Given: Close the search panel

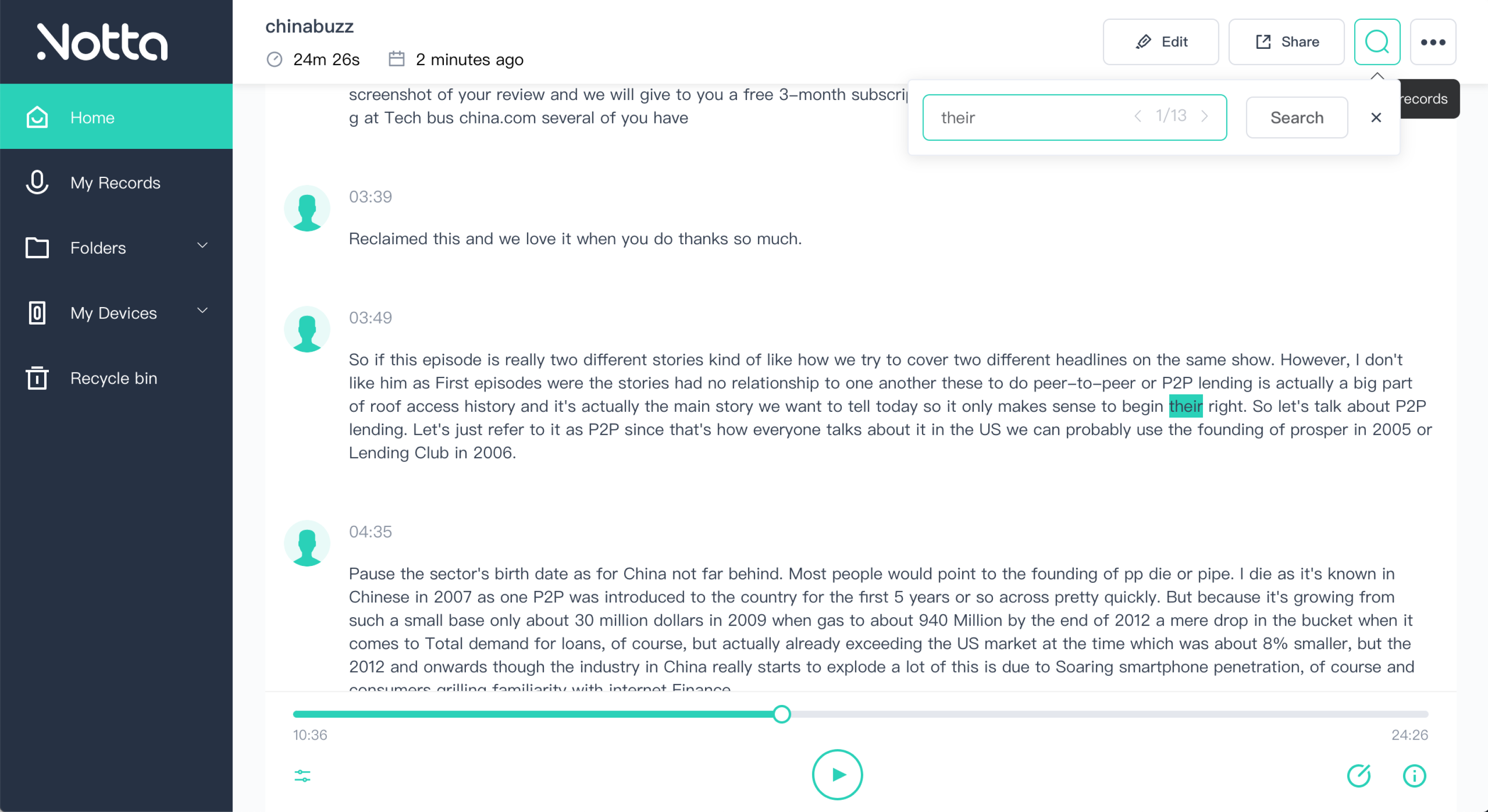Looking at the screenshot, I should (1376, 118).
